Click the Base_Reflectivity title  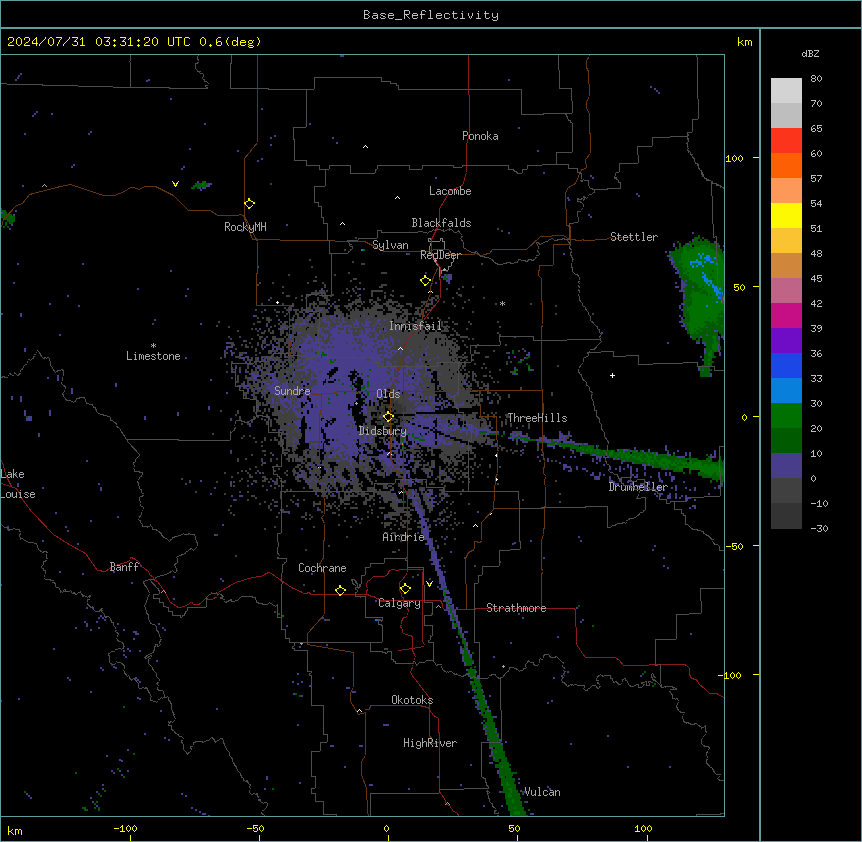(x=431, y=15)
